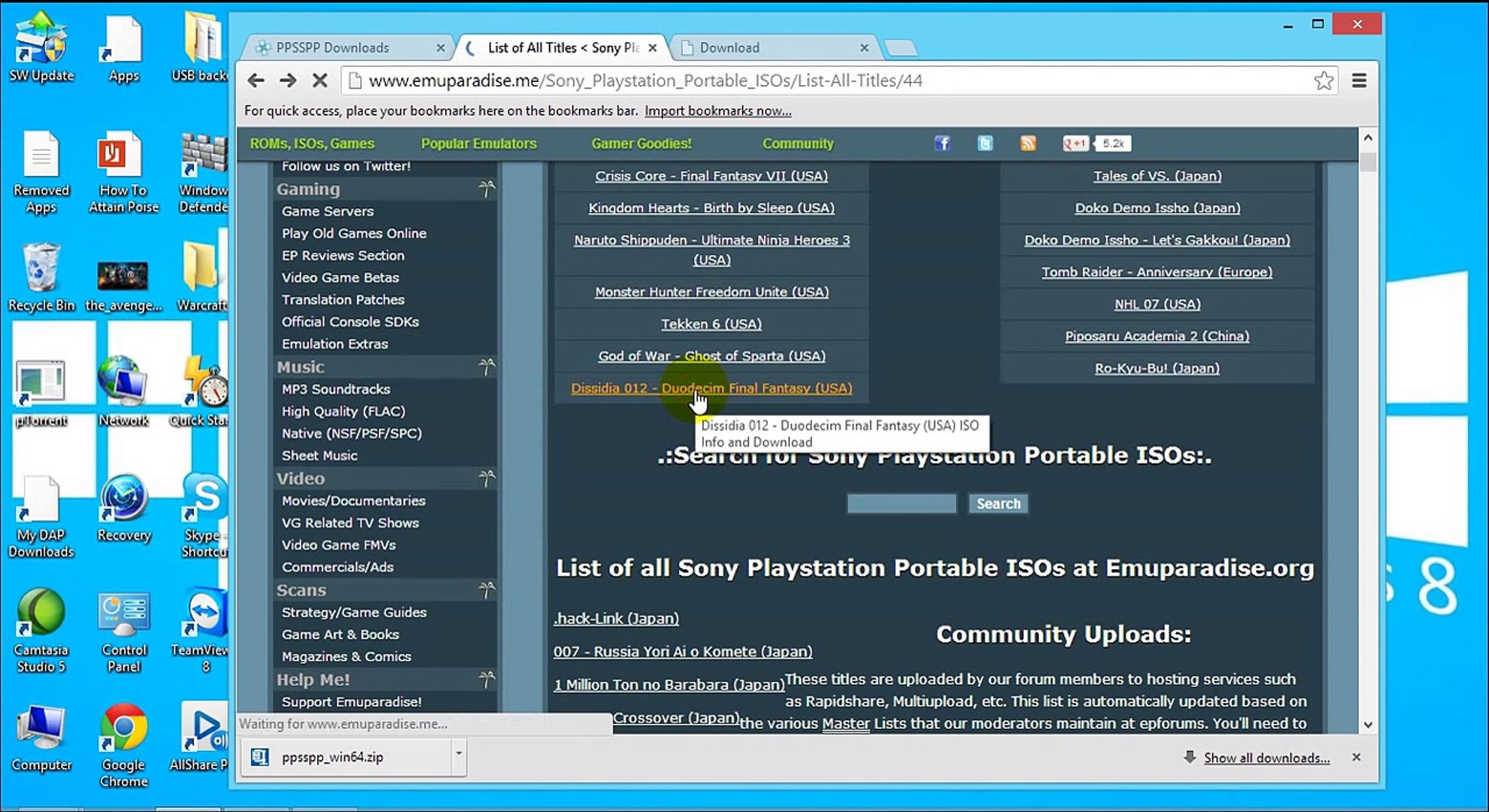
Task: Collapse the Scans sidebar section
Action: 487,590
